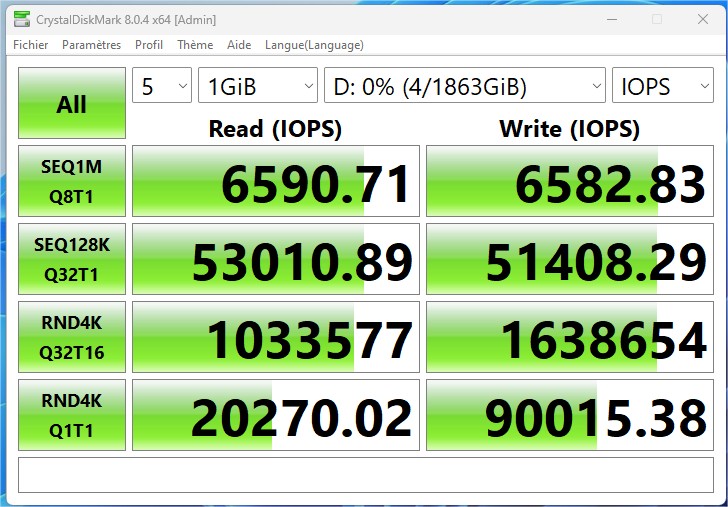Change the IOPS unit dropdown
This screenshot has width=728, height=507.
[x=663, y=85]
